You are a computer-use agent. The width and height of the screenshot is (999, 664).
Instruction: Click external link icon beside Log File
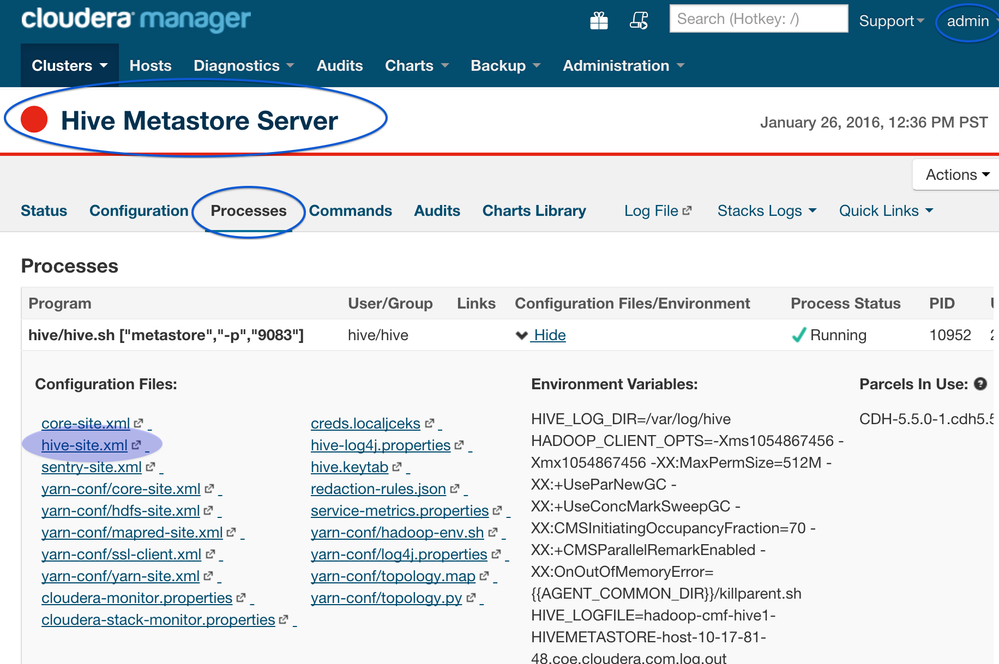click(x=687, y=211)
